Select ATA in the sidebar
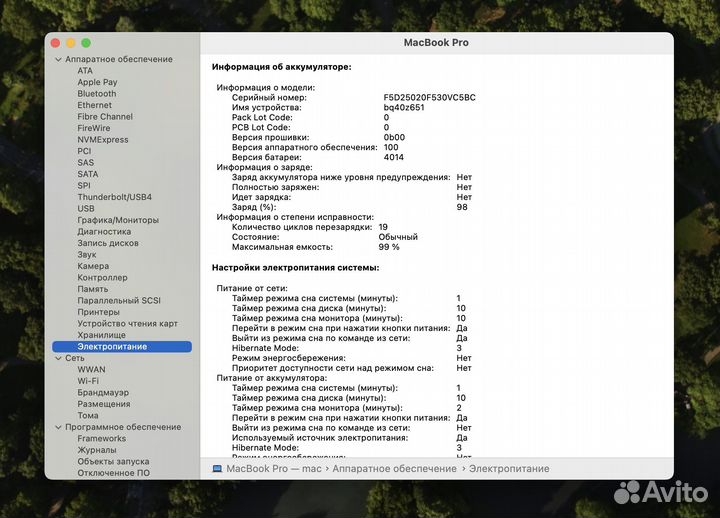The width and height of the screenshot is (720, 518). point(85,71)
